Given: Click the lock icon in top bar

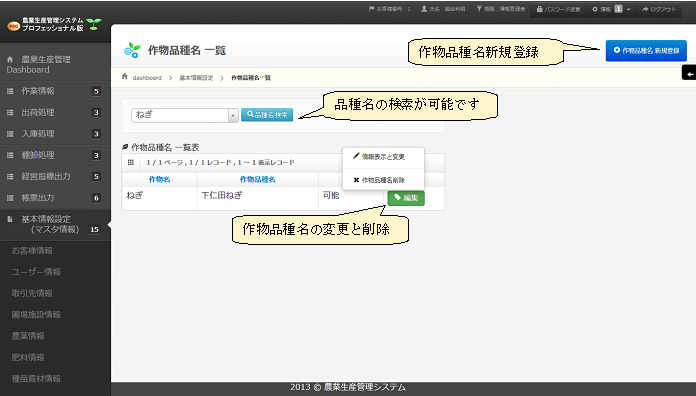Looking at the screenshot, I should 539,8.
